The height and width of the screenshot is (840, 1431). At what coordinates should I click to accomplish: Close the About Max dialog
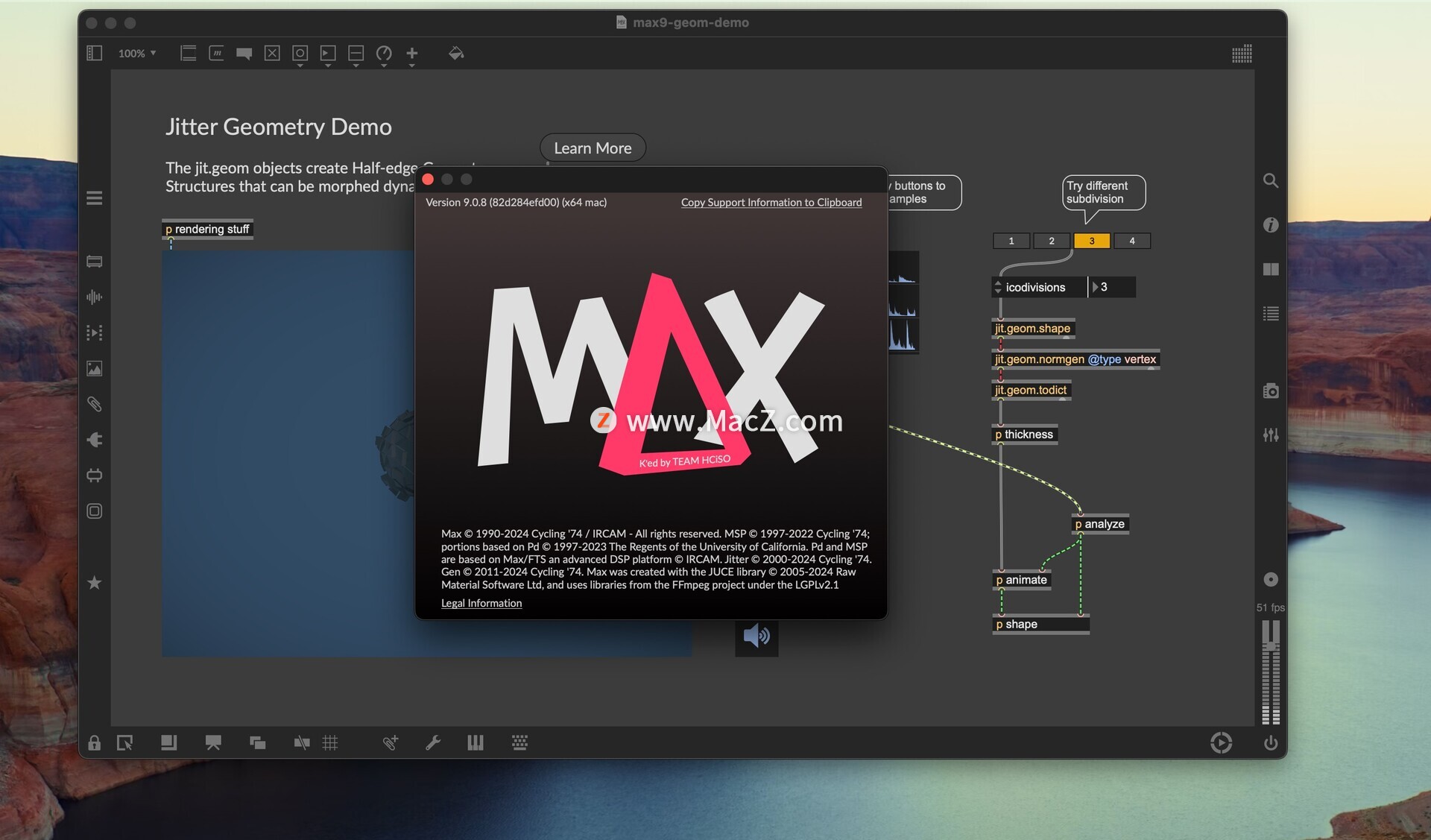428,179
